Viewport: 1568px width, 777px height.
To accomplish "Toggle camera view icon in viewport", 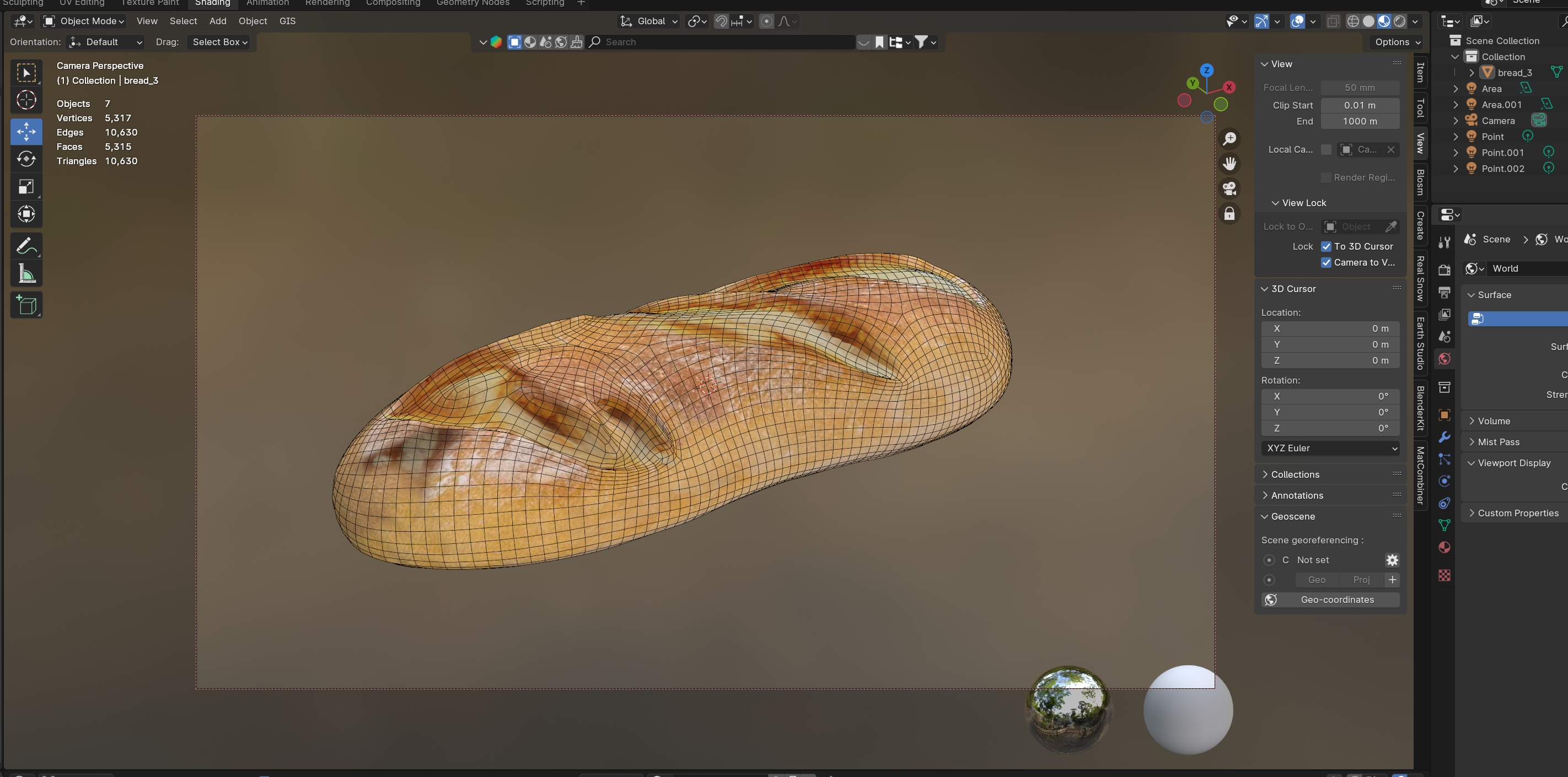I will point(1229,188).
